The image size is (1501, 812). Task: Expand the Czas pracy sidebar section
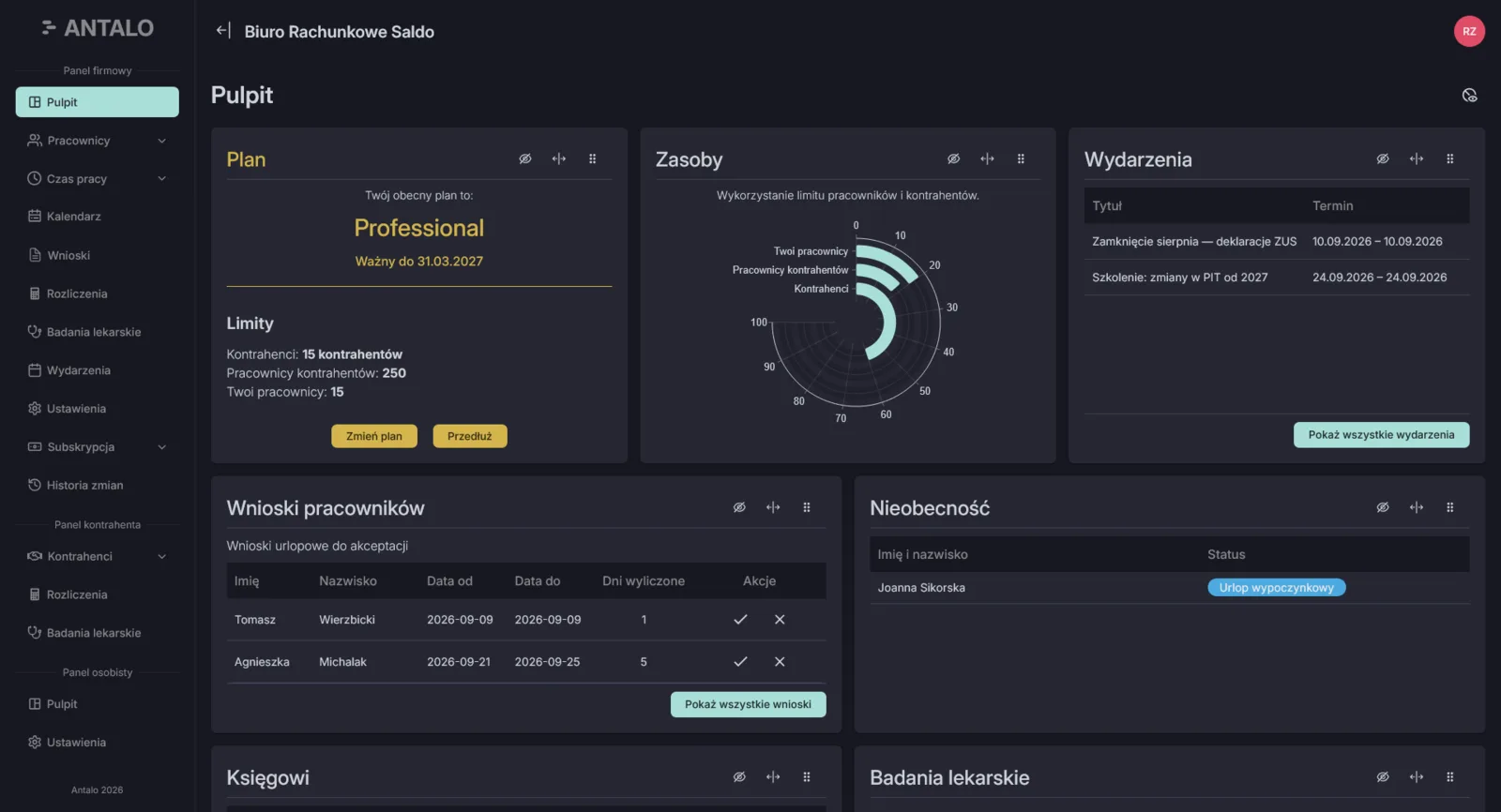[98, 179]
